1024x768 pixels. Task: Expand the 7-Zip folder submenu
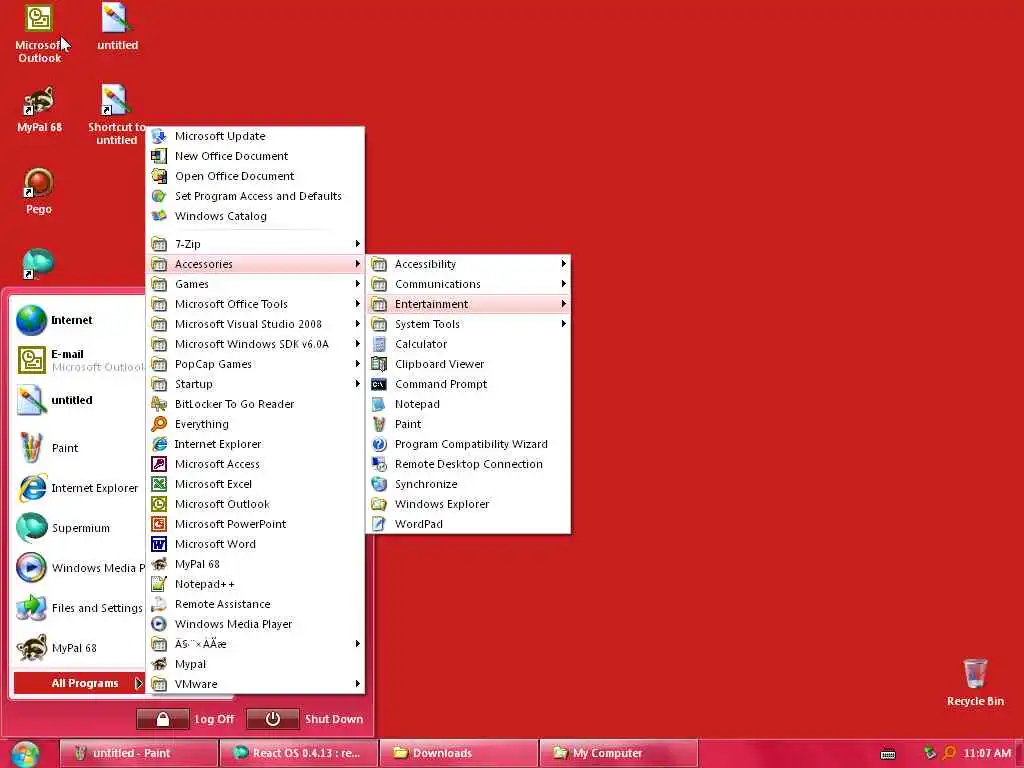point(255,244)
